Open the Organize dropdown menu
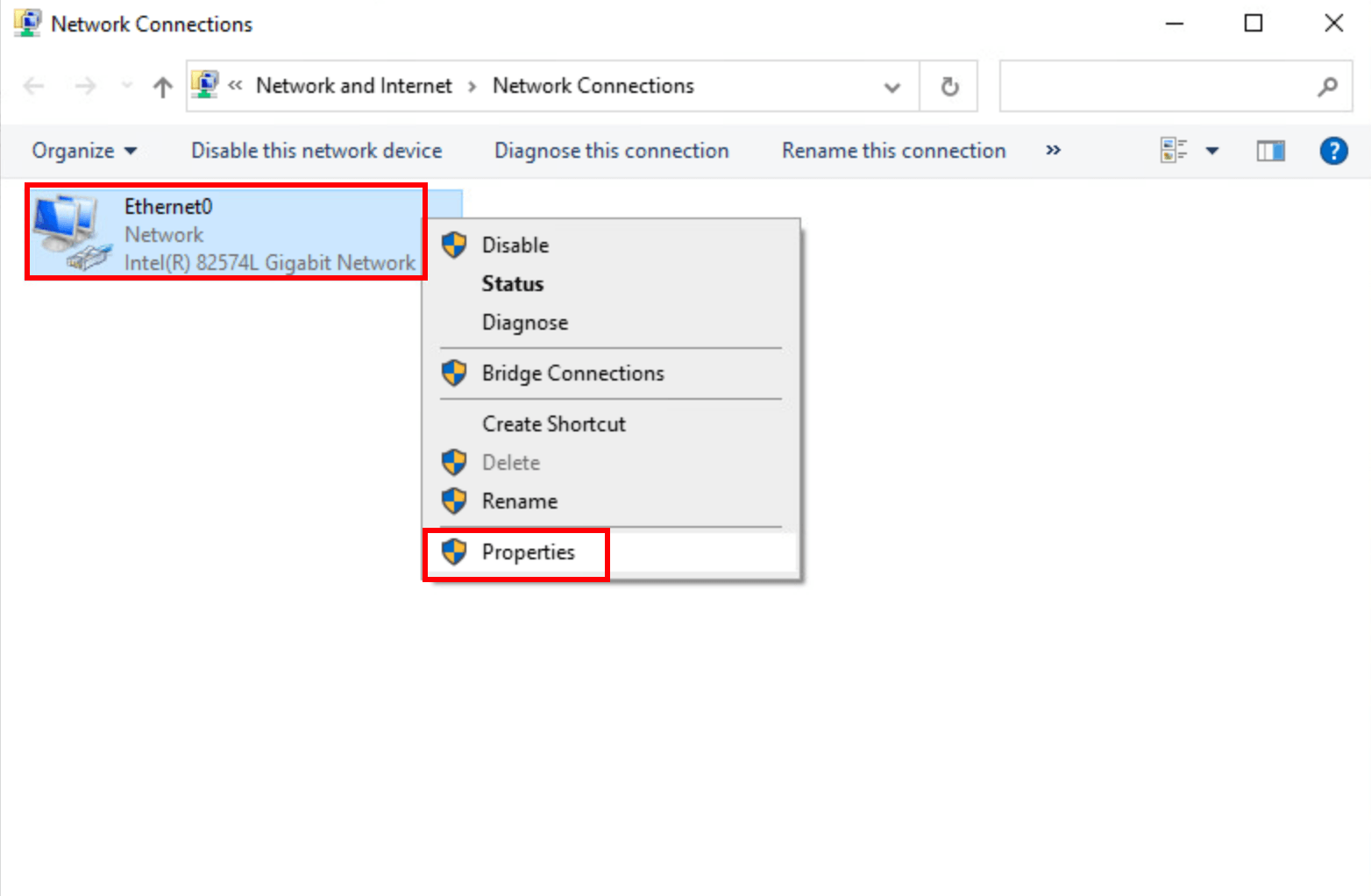 click(84, 151)
